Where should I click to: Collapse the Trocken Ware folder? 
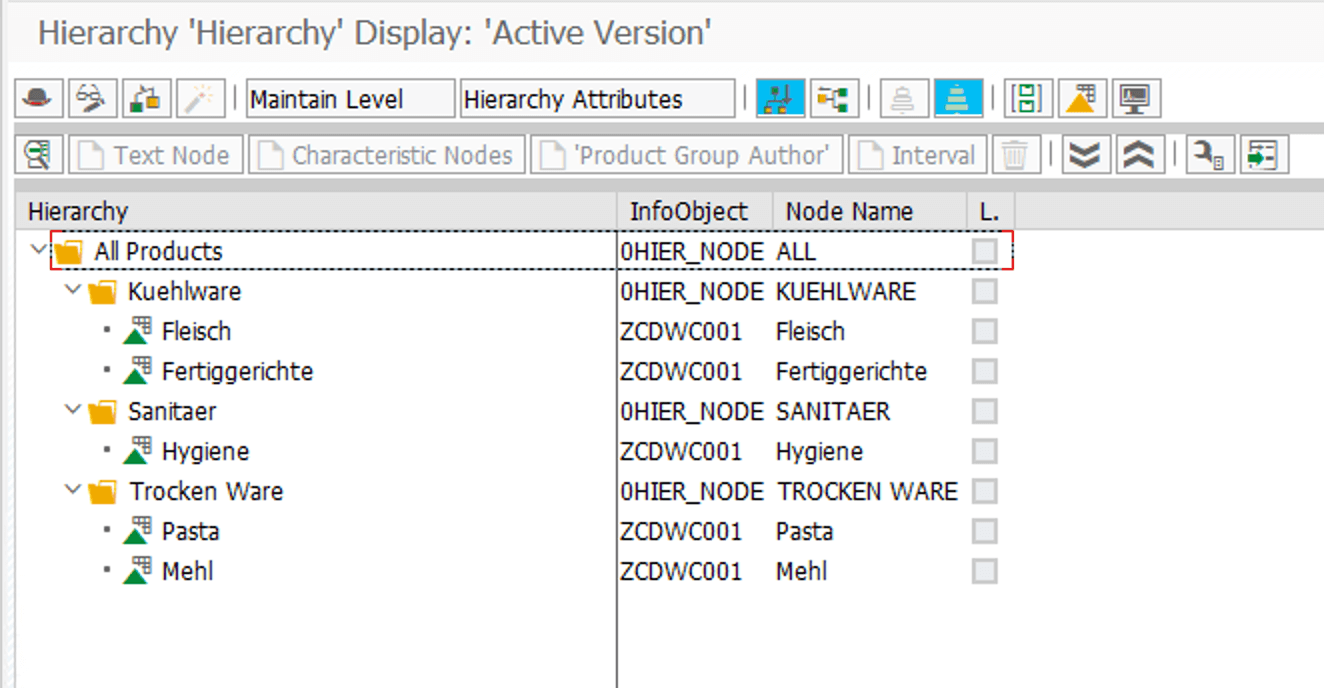[69, 491]
